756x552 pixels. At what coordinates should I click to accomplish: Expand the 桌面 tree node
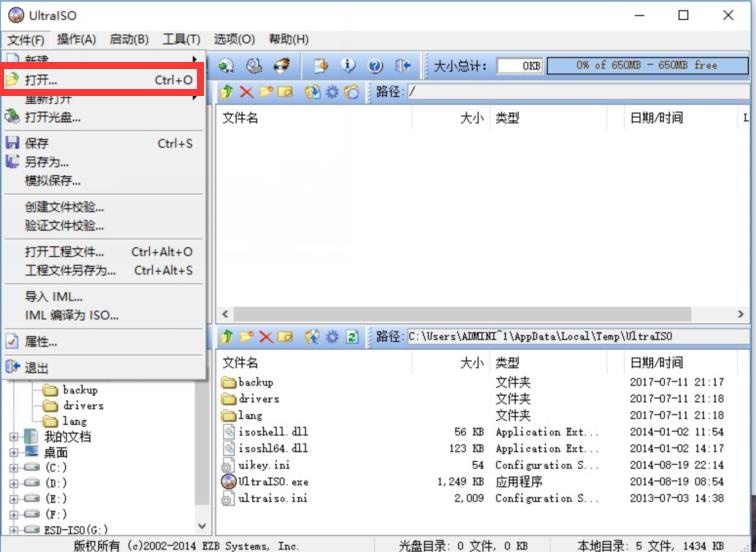pos(14,452)
